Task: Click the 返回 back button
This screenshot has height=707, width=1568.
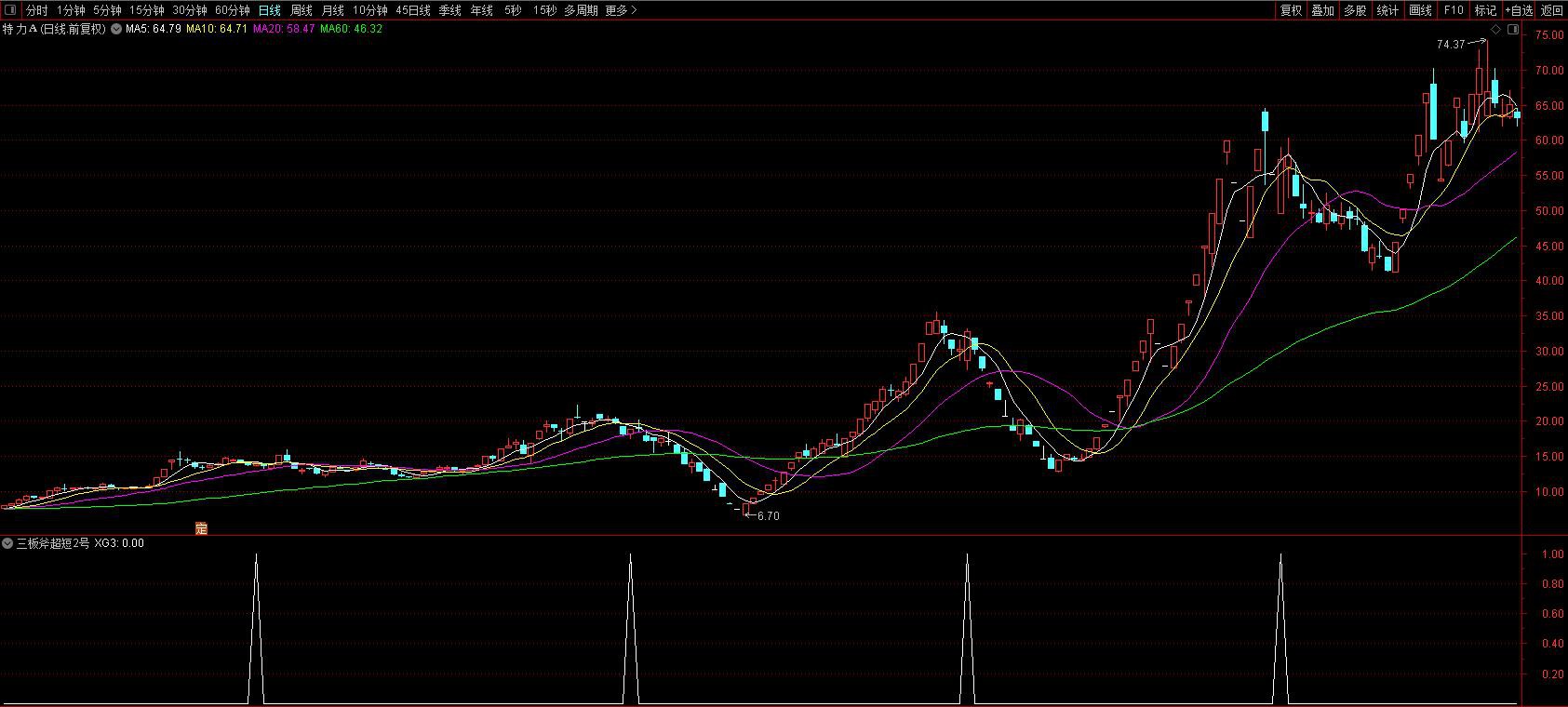Action: [x=1552, y=10]
